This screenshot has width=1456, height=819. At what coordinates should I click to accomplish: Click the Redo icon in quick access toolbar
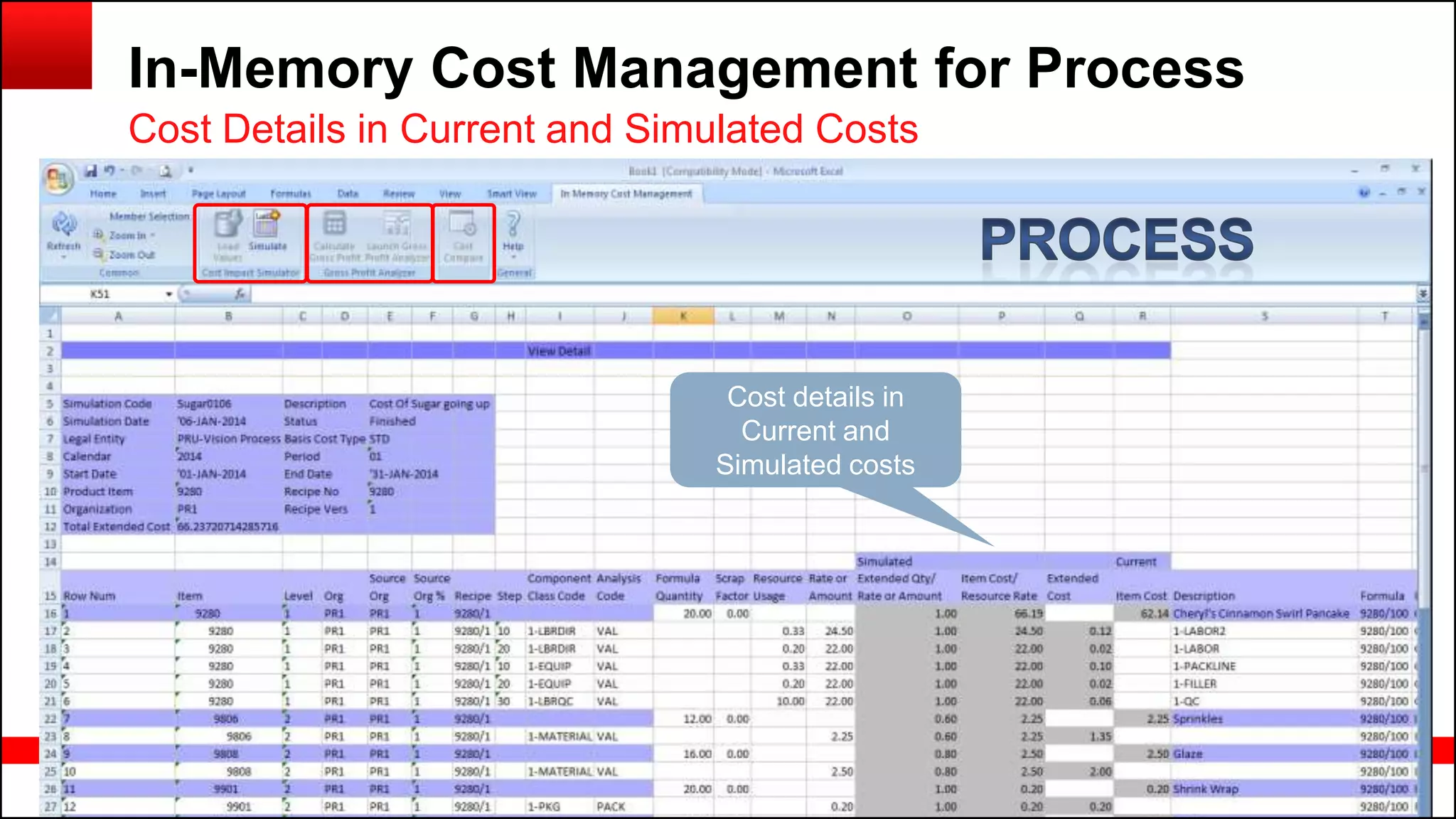(136, 171)
